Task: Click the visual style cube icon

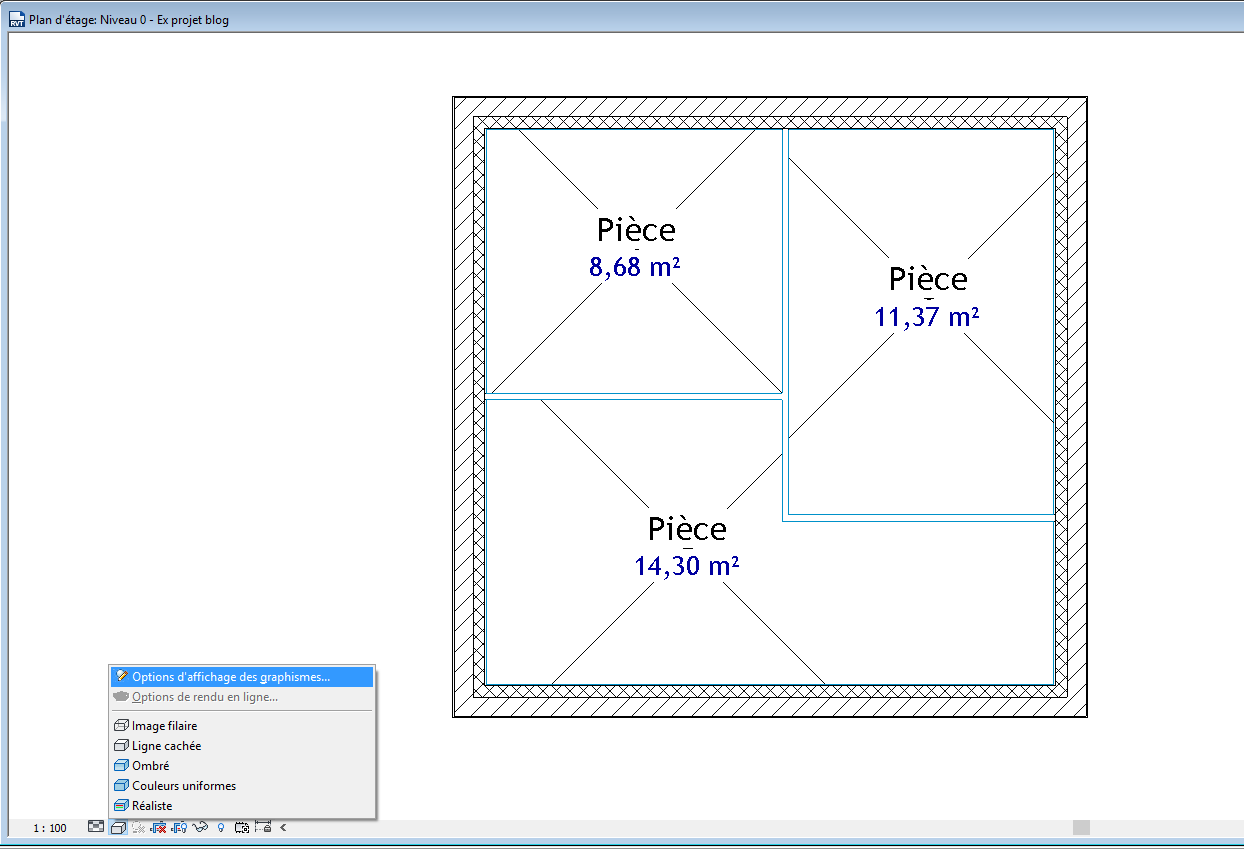Action: [x=118, y=827]
